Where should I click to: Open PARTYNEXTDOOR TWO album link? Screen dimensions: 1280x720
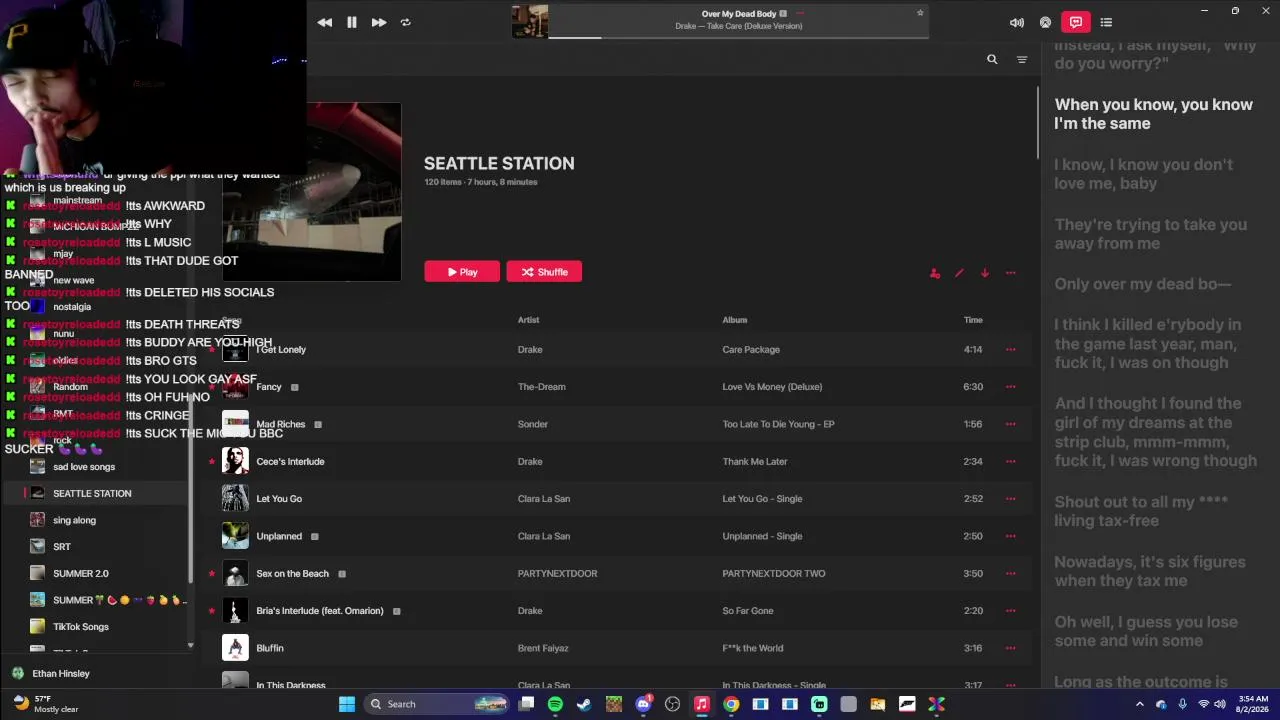pyautogui.click(x=774, y=574)
